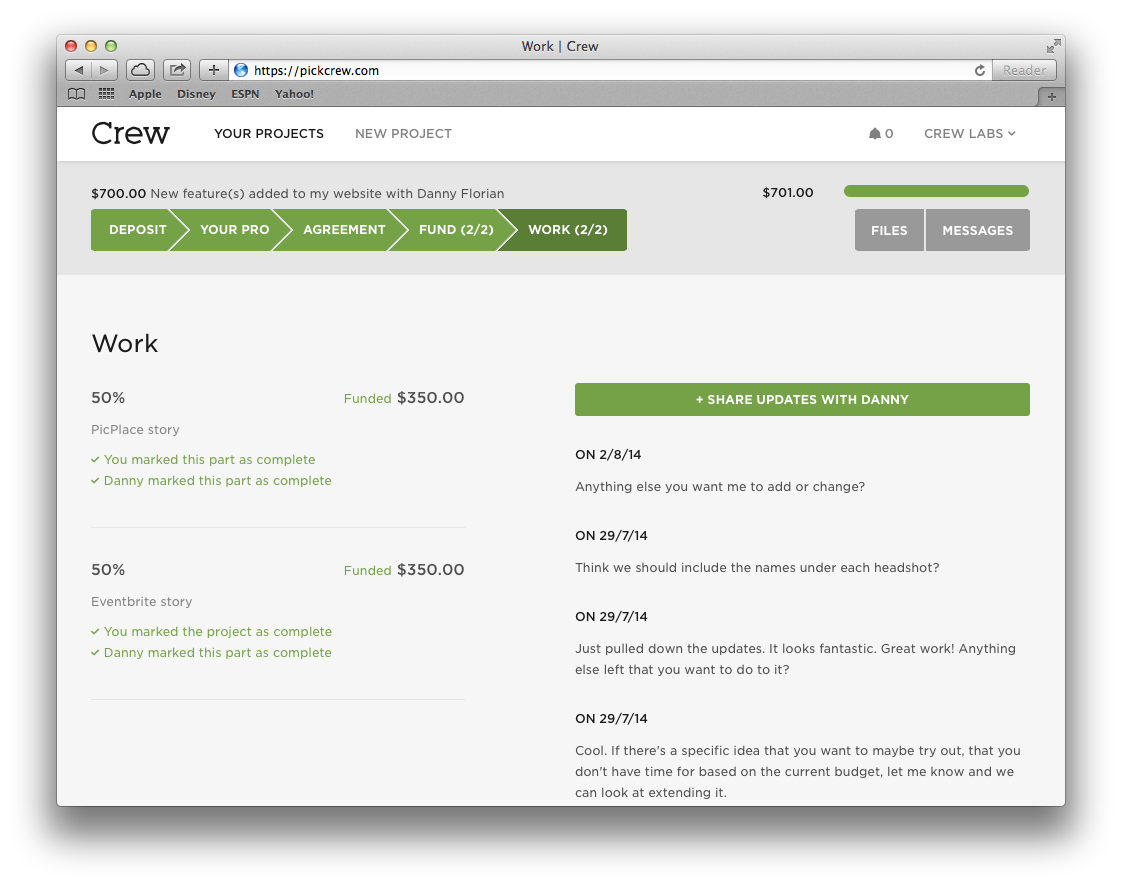The height and width of the screenshot is (885, 1122).
Task: Click the Share icon in Safari toolbar
Action: point(177,70)
